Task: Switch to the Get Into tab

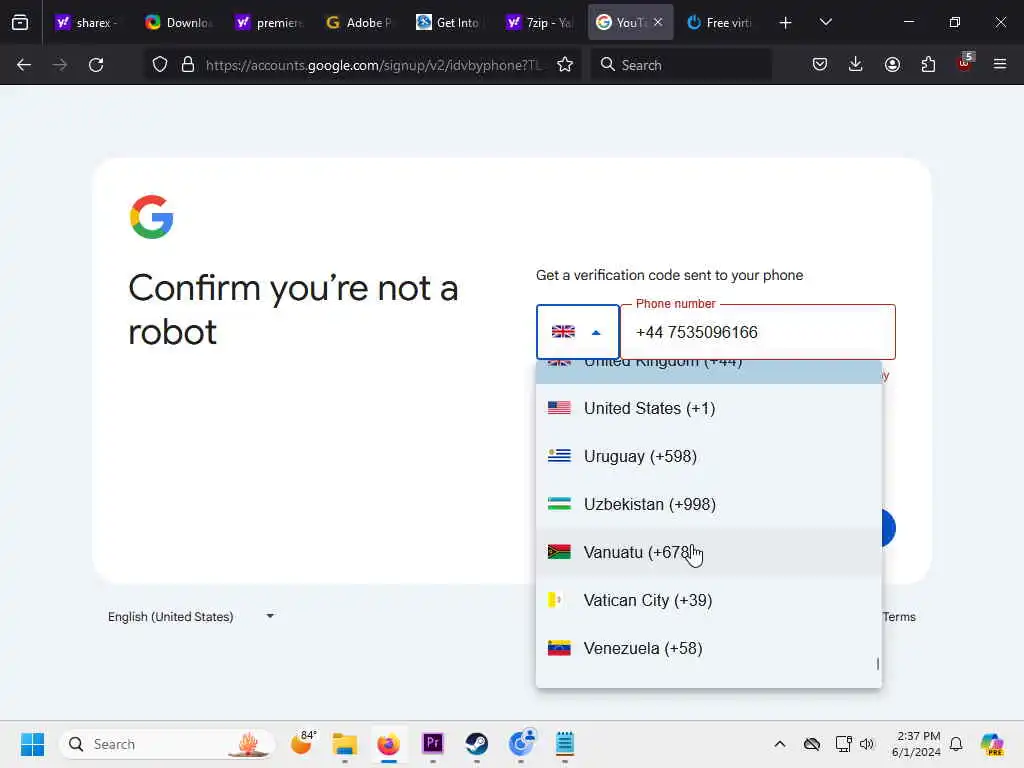Action: 449,23
